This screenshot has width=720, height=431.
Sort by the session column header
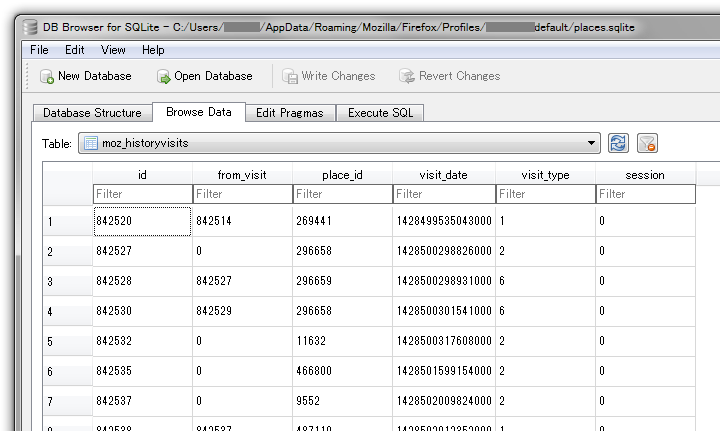(x=645, y=175)
